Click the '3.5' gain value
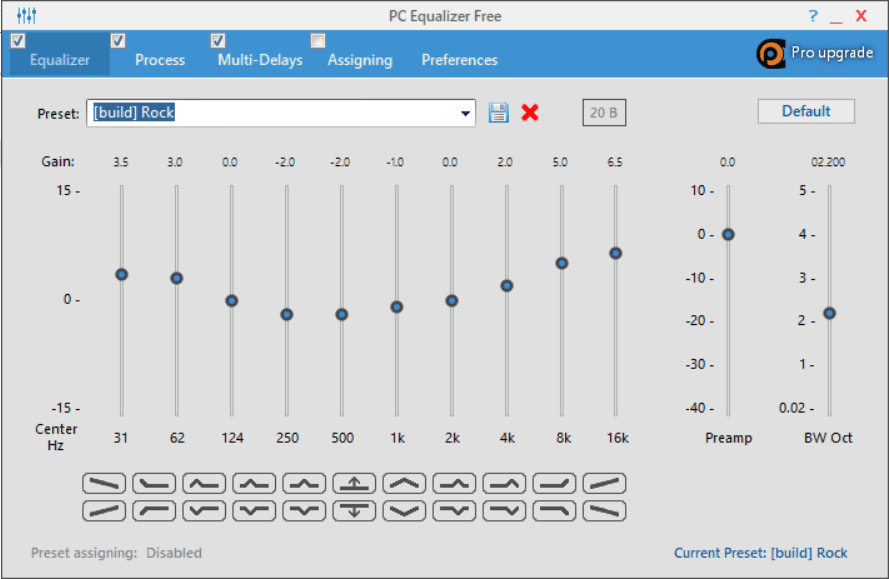889x579 pixels. point(121,162)
